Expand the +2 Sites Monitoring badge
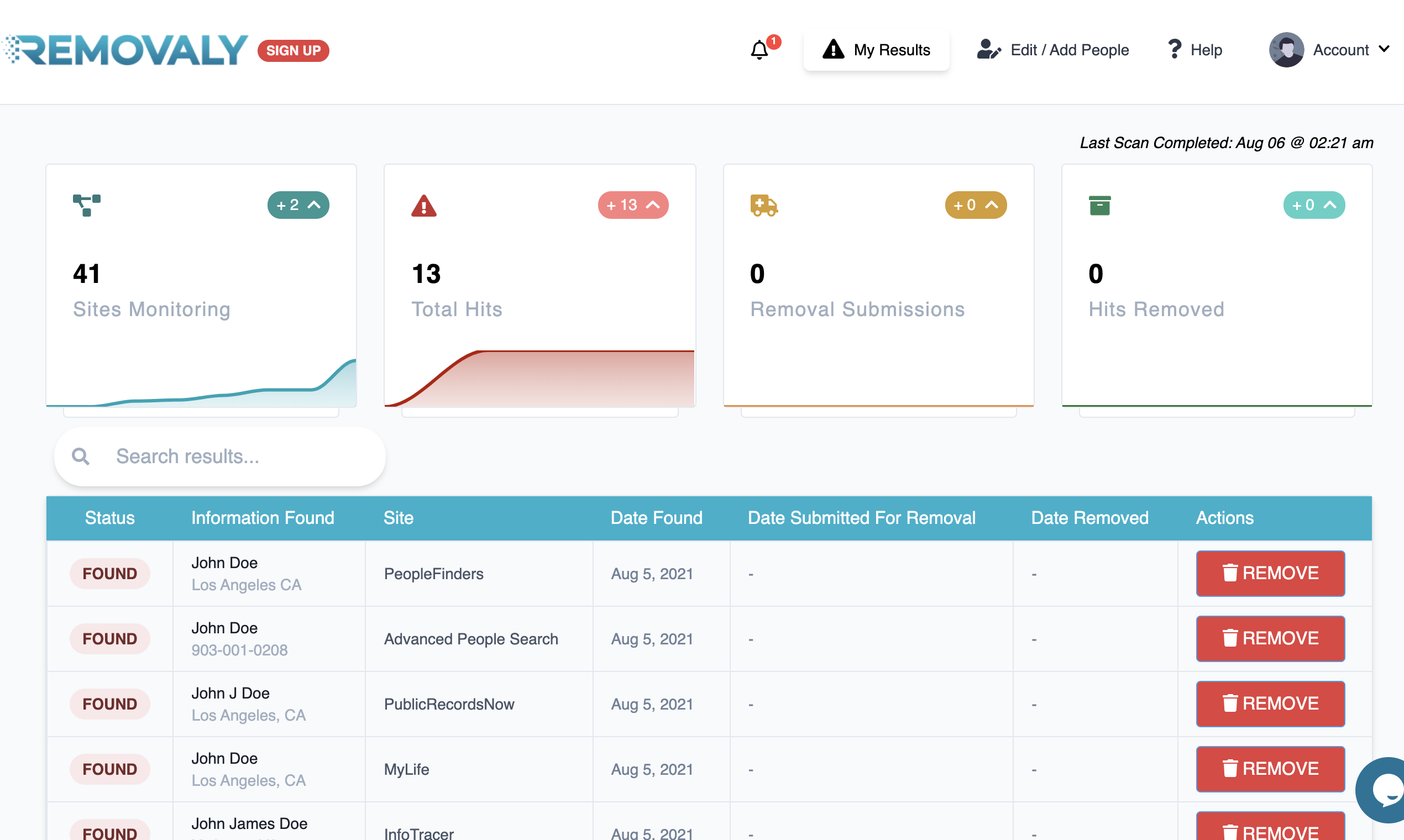This screenshot has width=1404, height=840. (298, 205)
